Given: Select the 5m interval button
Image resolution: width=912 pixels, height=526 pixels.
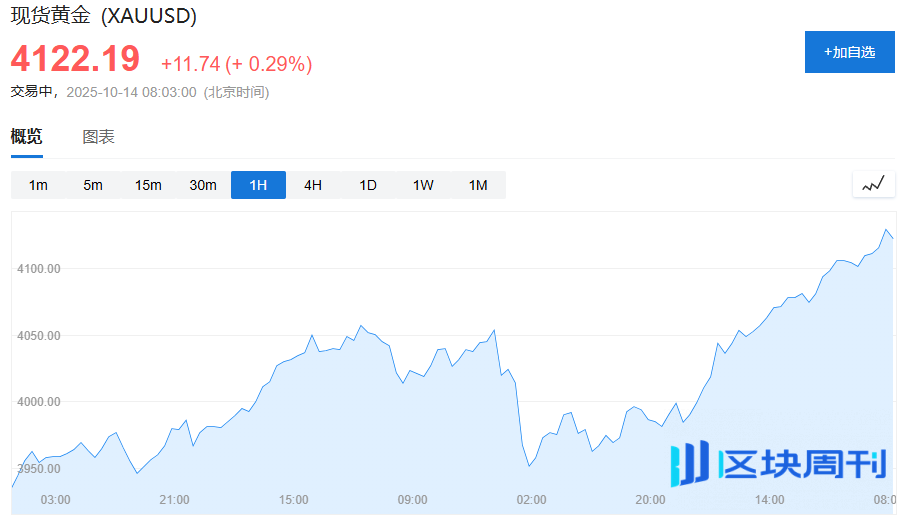Looking at the screenshot, I should pyautogui.click(x=93, y=185).
